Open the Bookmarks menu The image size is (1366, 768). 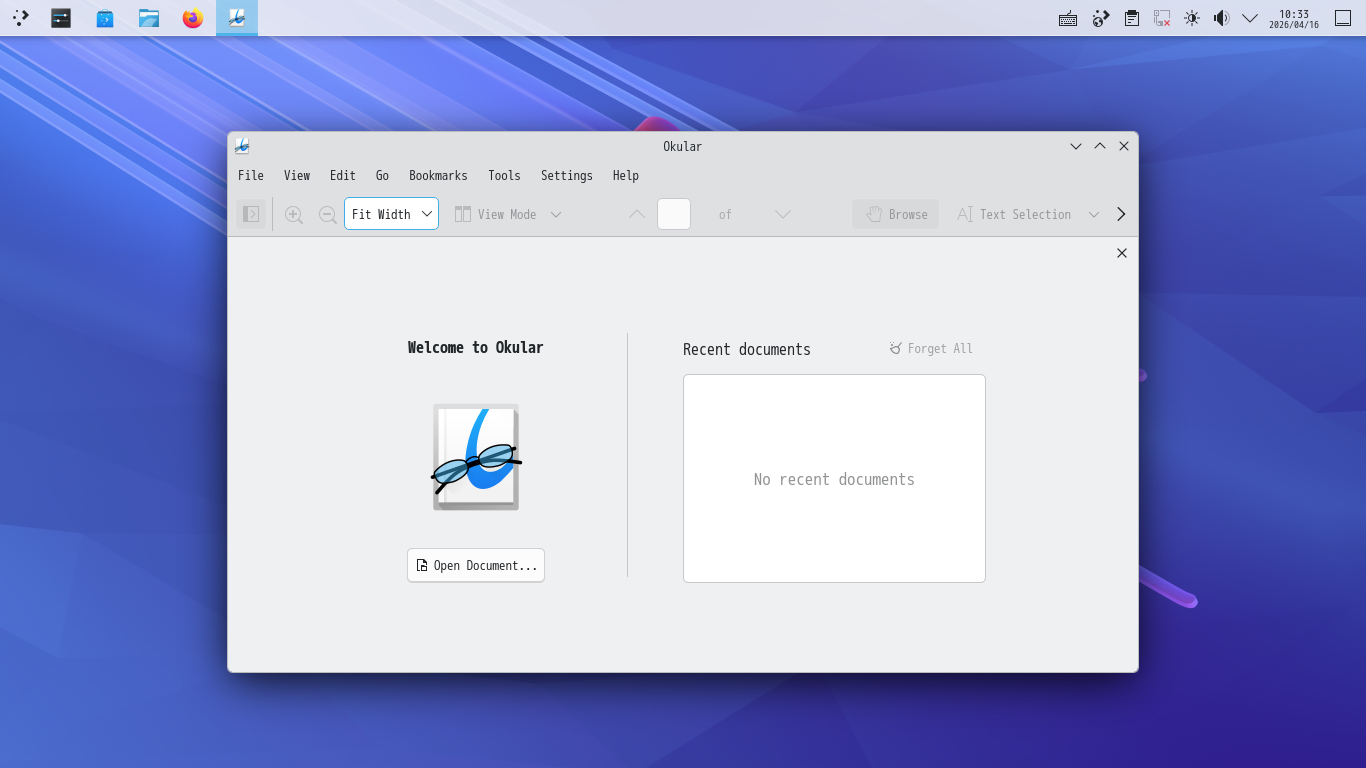438,176
